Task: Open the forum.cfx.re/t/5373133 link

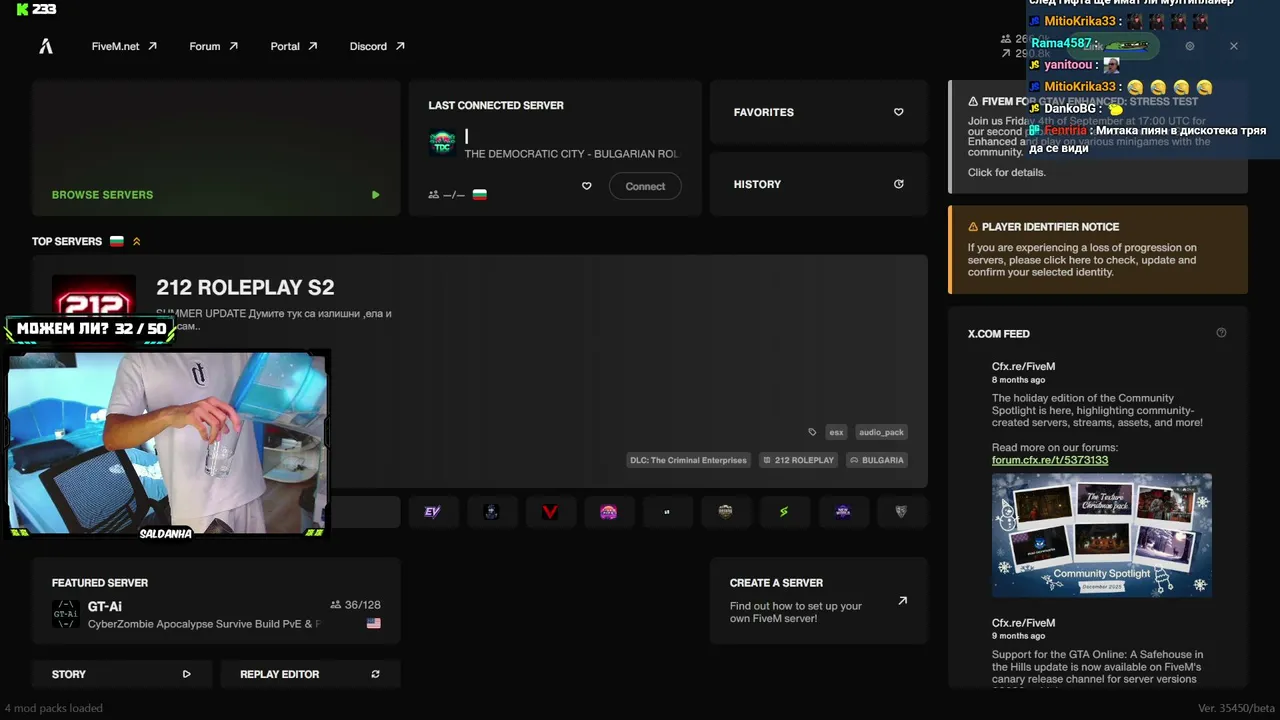Action: tap(1050, 460)
